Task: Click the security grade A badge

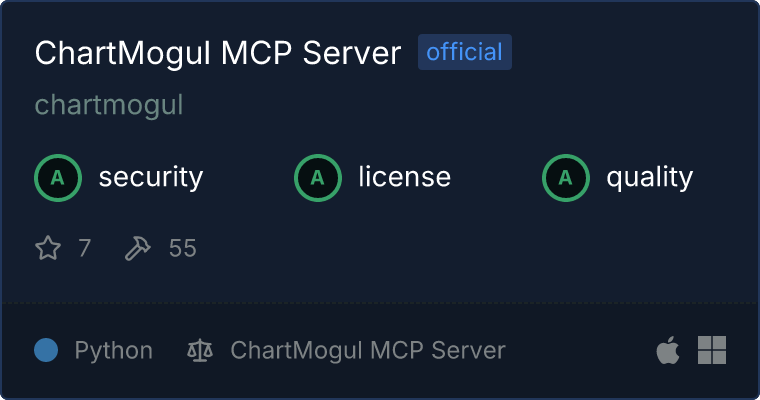Action: coord(58,178)
